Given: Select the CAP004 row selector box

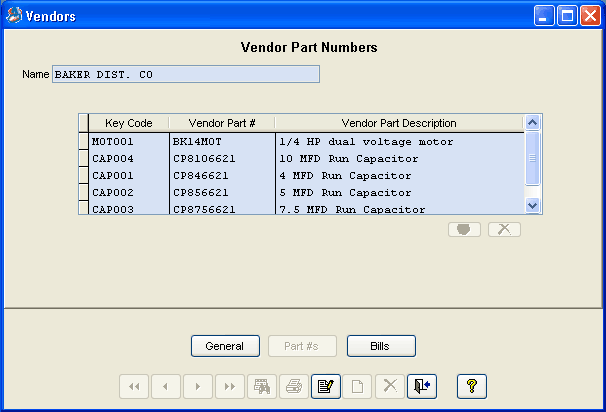Looking at the screenshot, I should click(x=83, y=158).
